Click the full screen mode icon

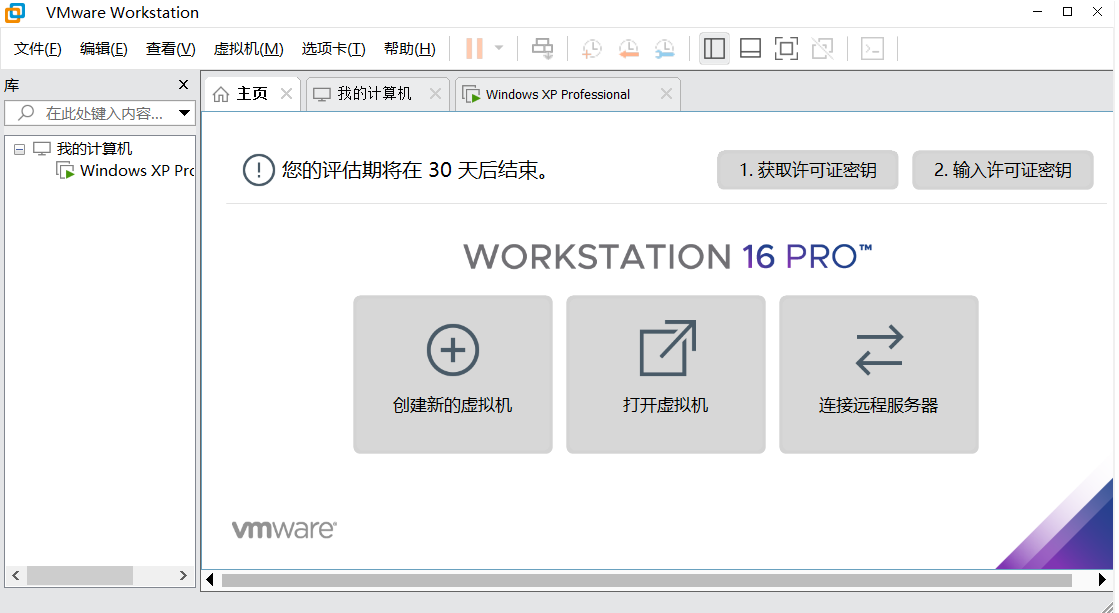786,49
